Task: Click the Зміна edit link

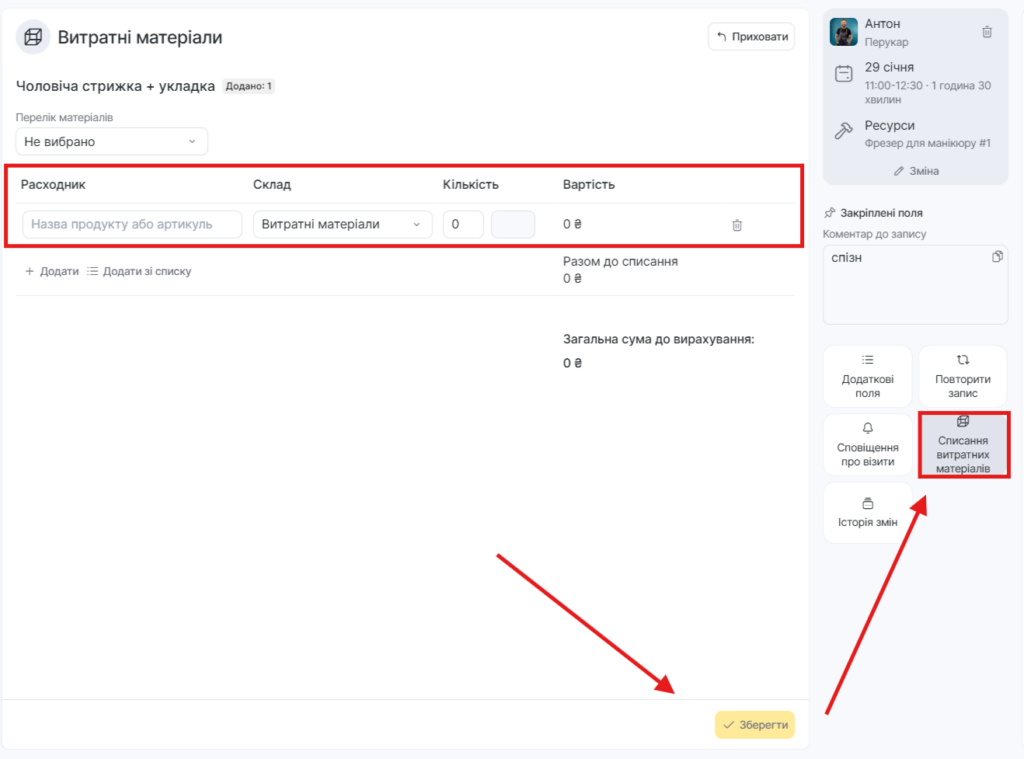Action: click(916, 171)
